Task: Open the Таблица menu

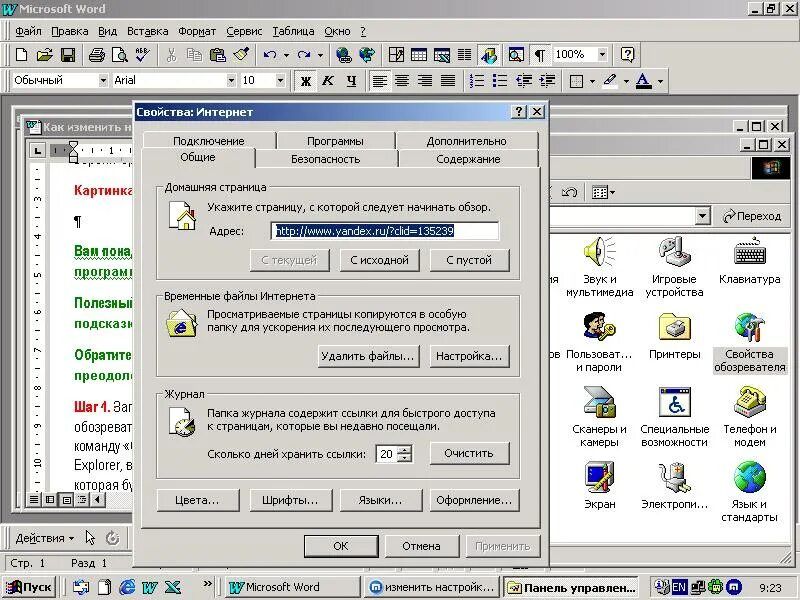Action: point(293,32)
